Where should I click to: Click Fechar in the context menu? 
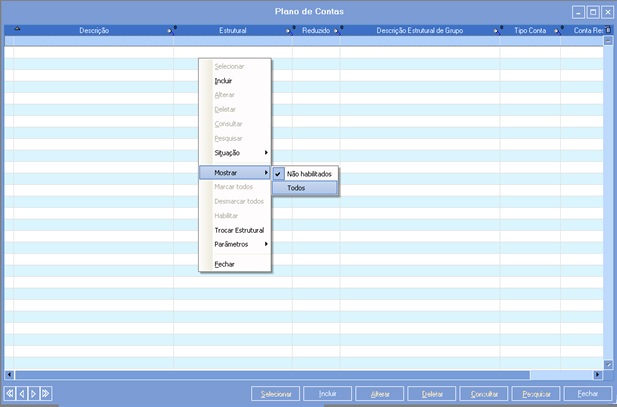[225, 263]
